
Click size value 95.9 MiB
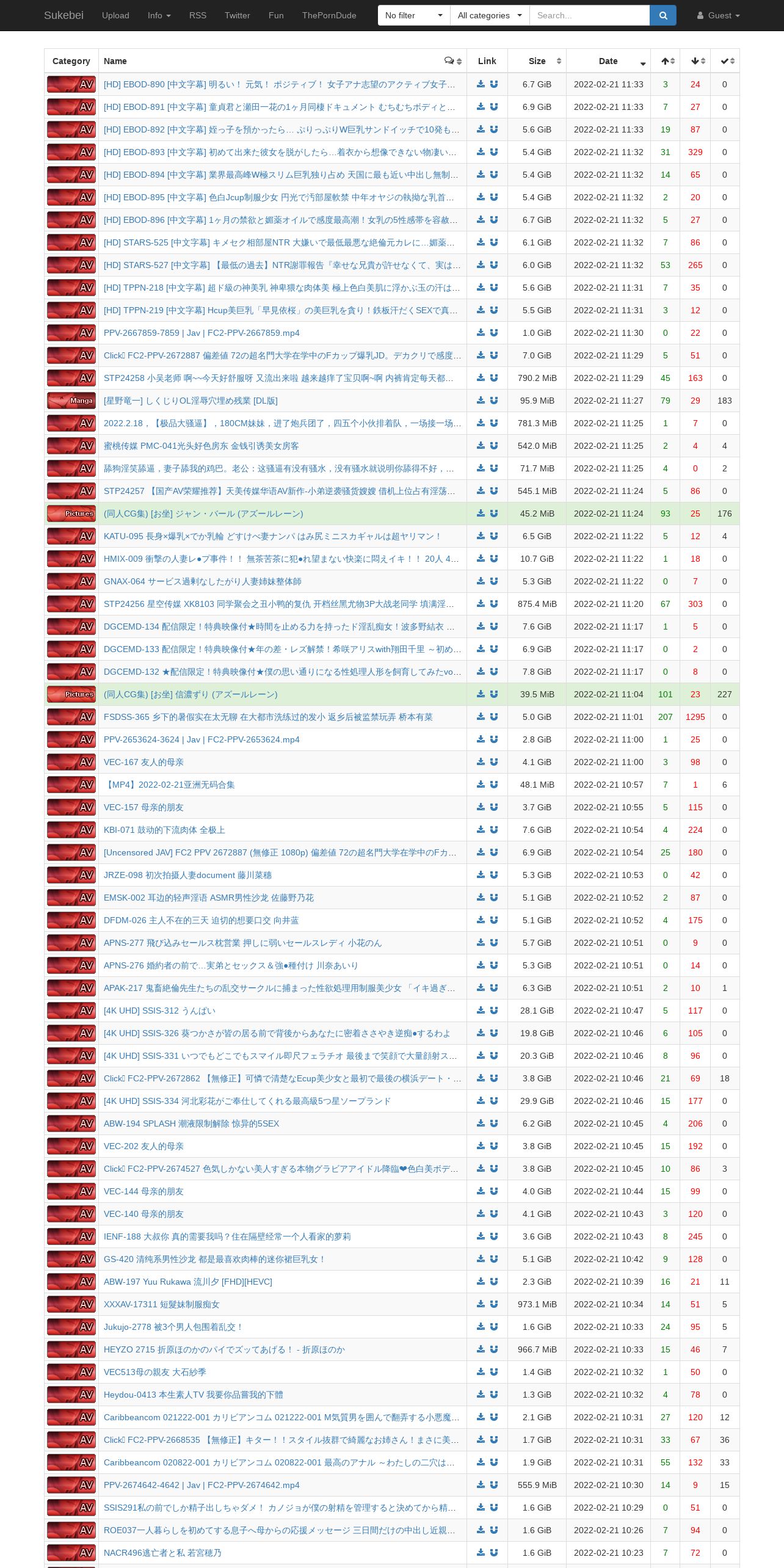point(537,401)
